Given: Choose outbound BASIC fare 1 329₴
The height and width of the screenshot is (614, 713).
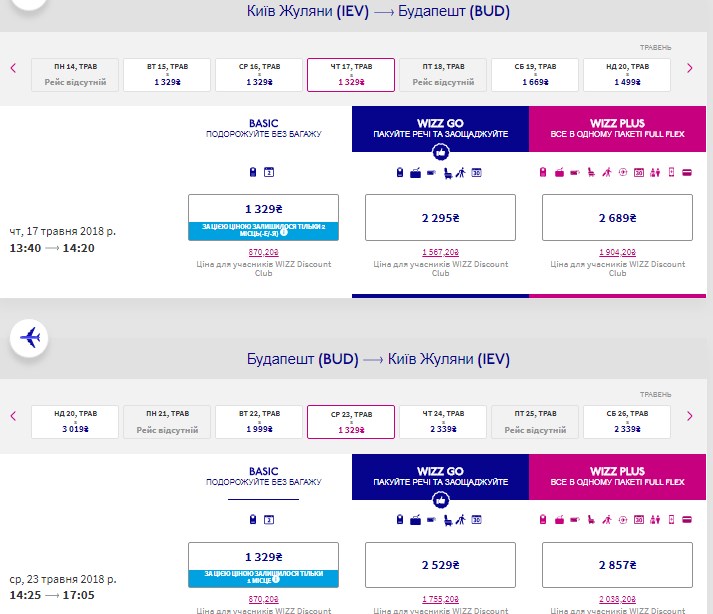Looking at the screenshot, I should pyautogui.click(x=263, y=208).
